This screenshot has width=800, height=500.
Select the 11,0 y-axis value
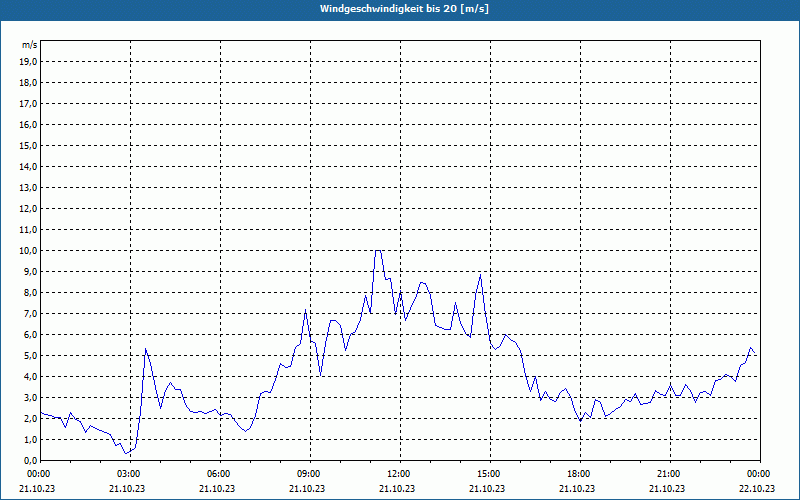(x=28, y=230)
